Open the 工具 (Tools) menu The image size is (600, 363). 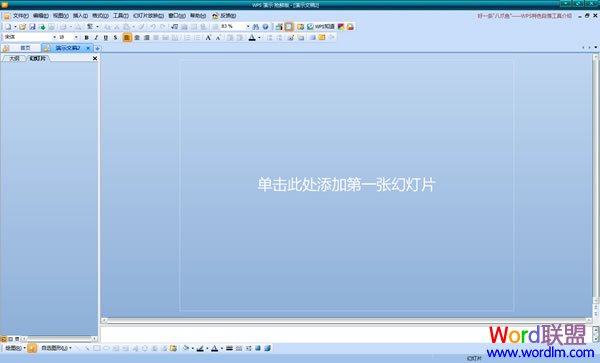pos(121,16)
